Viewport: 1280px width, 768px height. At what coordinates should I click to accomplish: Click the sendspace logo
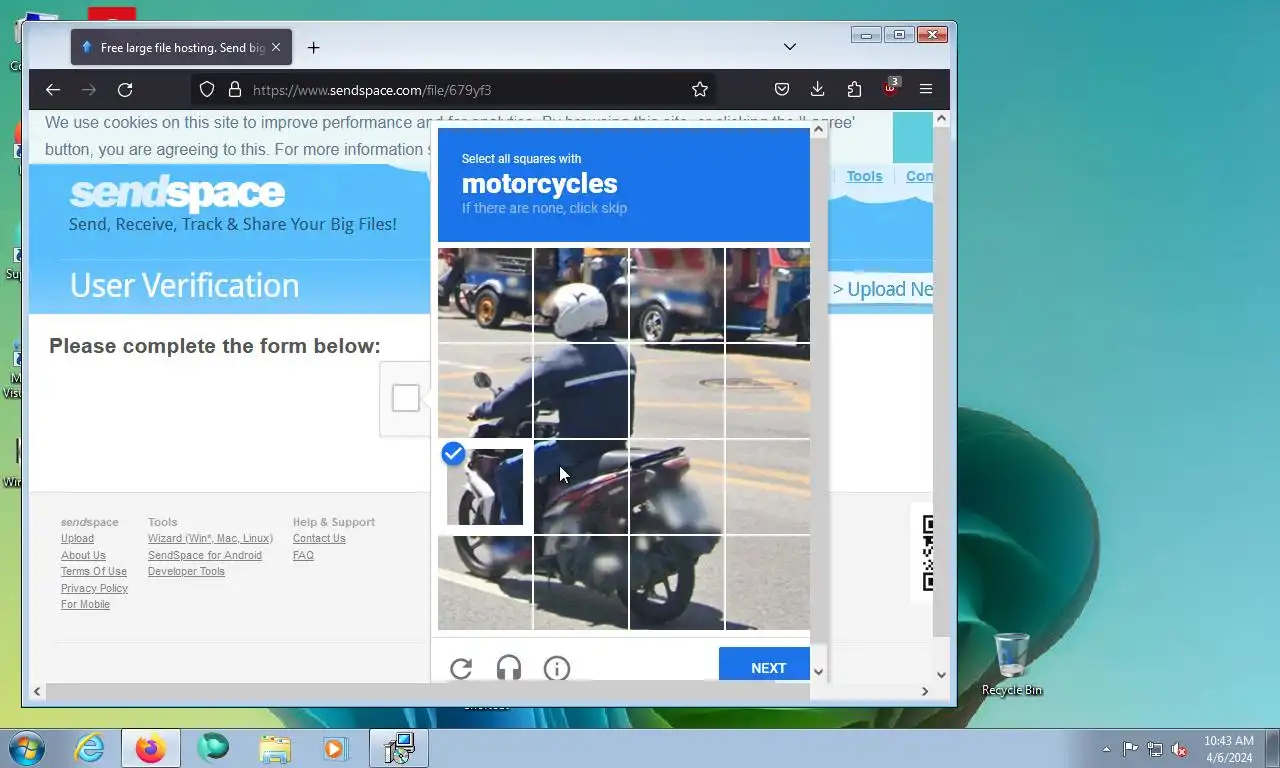177,192
